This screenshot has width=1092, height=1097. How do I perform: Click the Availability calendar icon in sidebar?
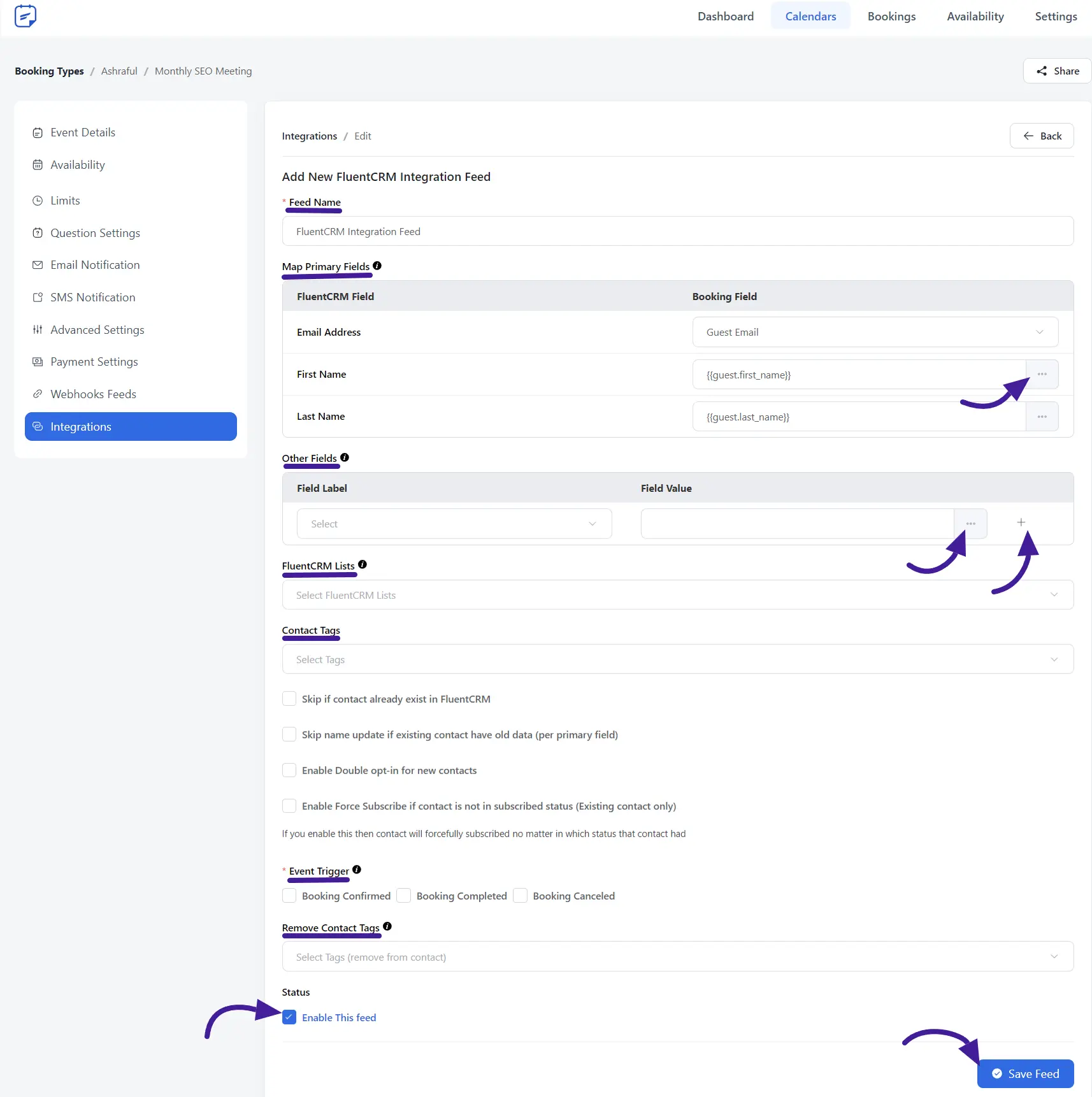[38, 165]
